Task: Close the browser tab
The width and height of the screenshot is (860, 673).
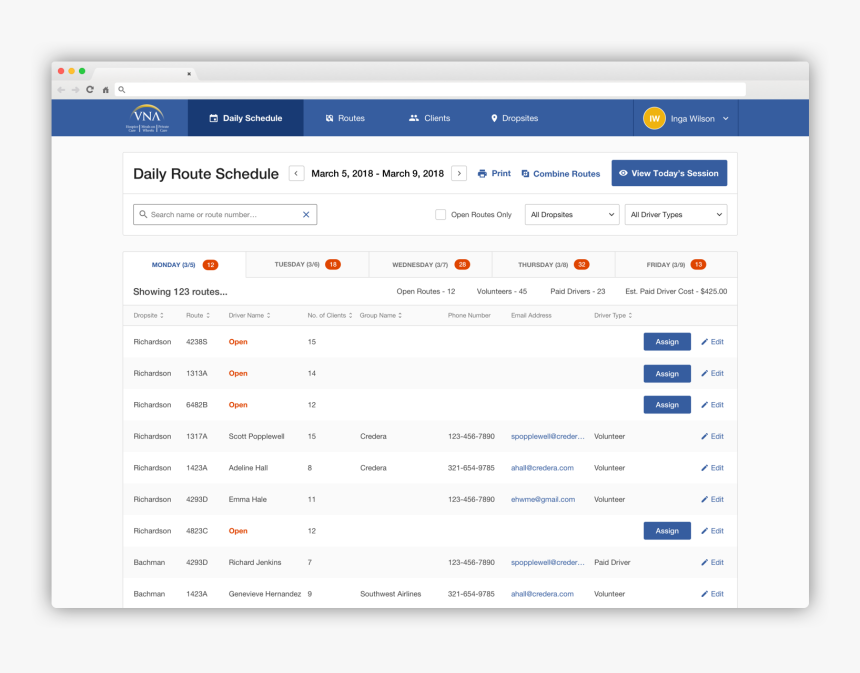Action: coord(189,73)
